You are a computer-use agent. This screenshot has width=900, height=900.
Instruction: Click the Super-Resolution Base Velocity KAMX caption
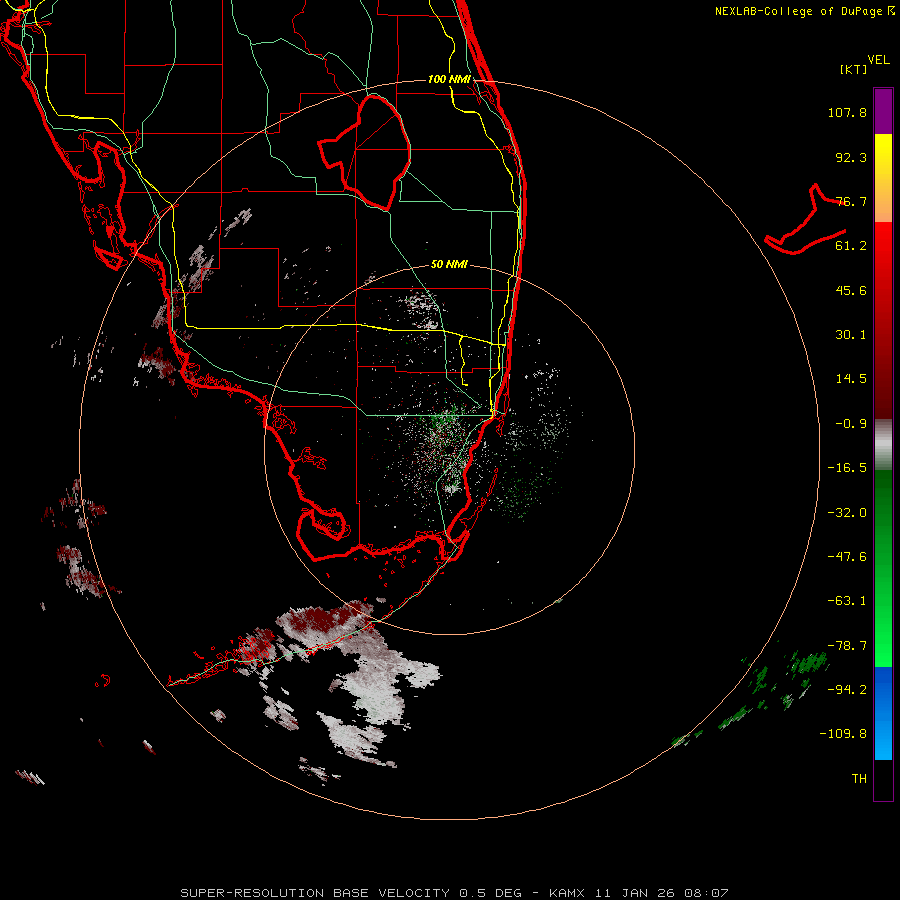[455, 893]
